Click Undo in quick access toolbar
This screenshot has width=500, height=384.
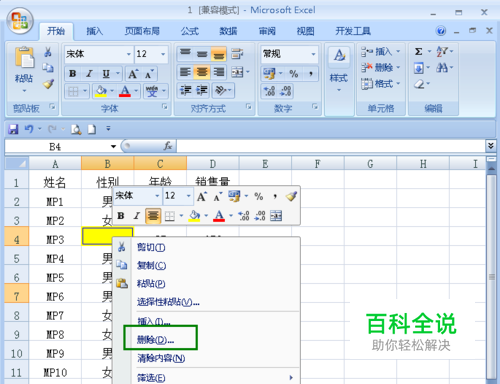[x=29, y=129]
